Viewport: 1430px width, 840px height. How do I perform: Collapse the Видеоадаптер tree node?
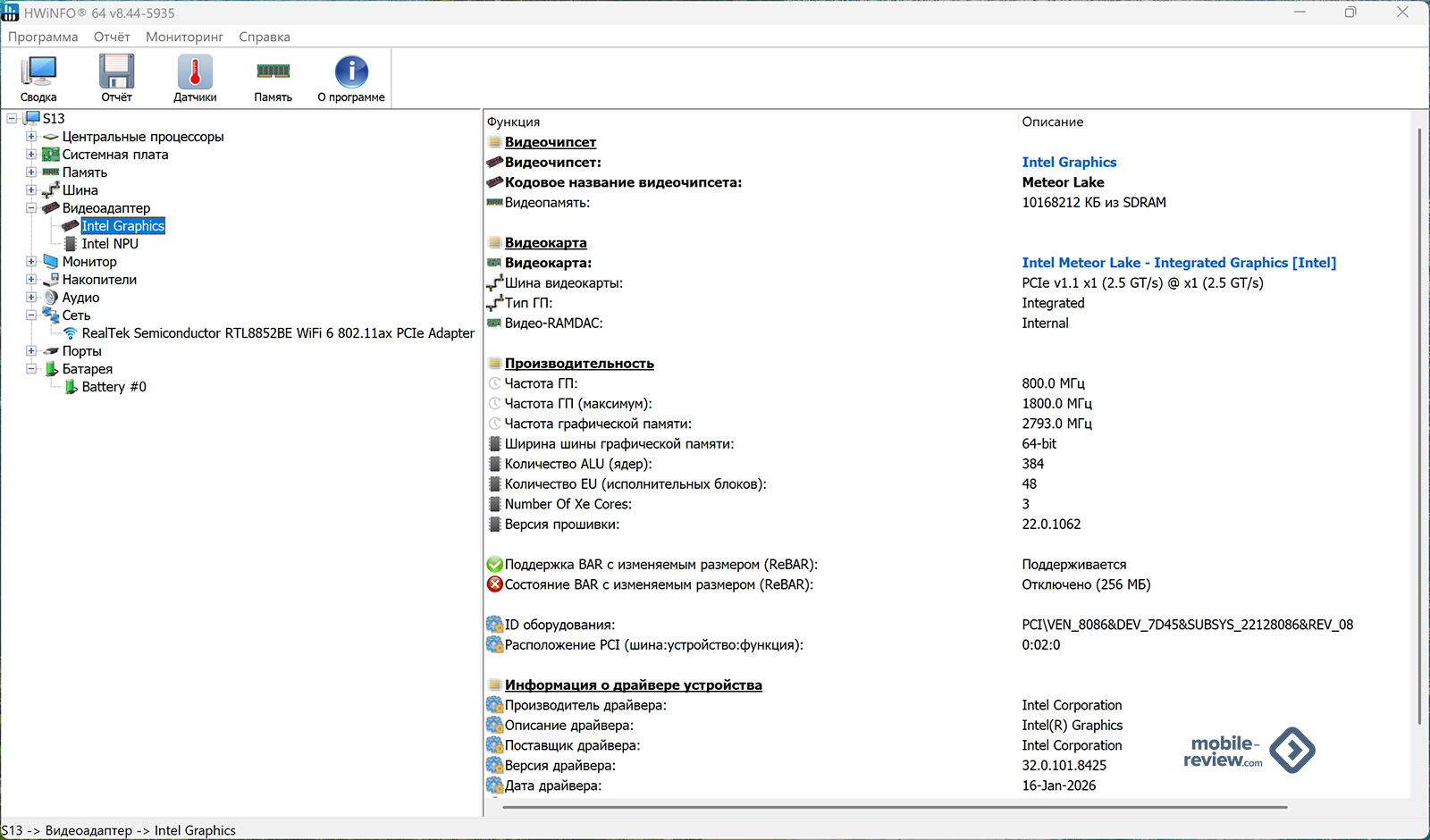click(31, 208)
